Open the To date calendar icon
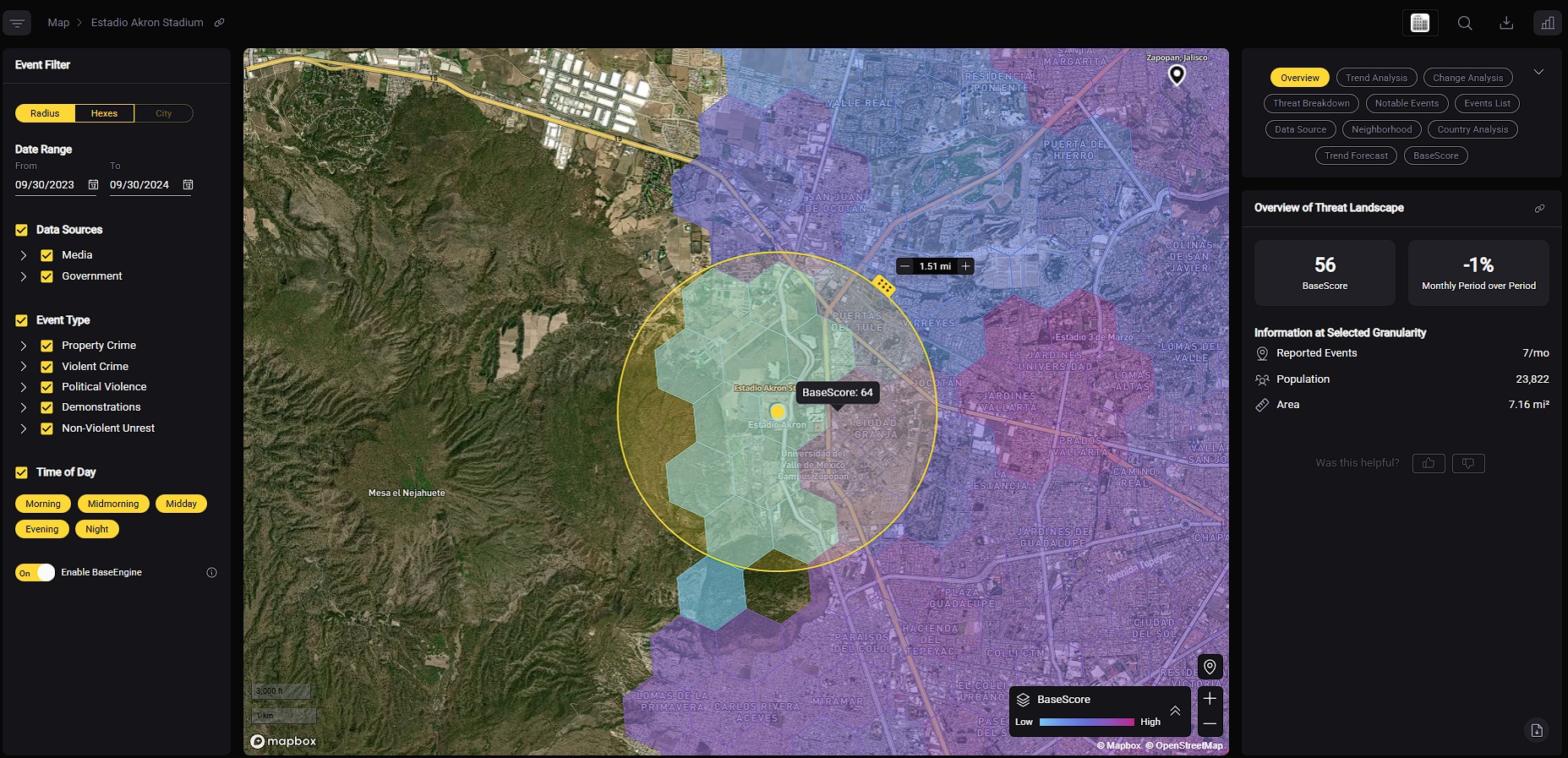 (x=188, y=184)
